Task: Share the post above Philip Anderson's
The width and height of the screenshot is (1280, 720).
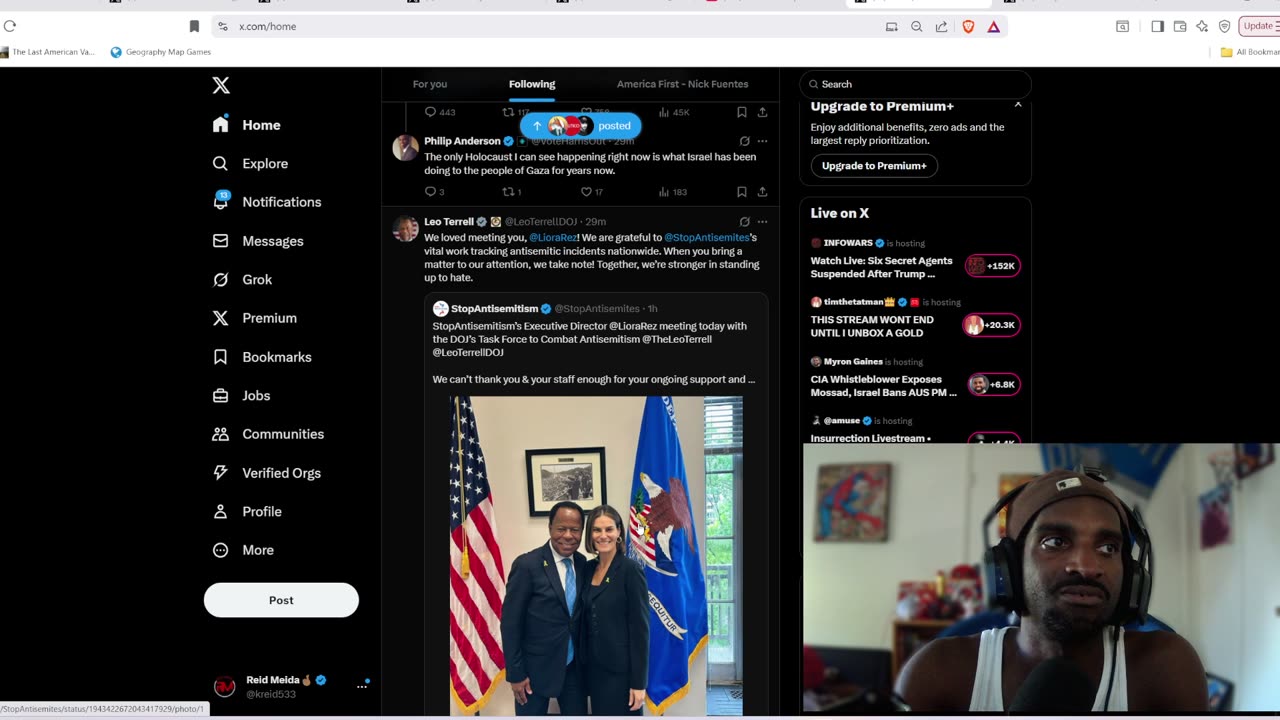Action: pyautogui.click(x=762, y=112)
